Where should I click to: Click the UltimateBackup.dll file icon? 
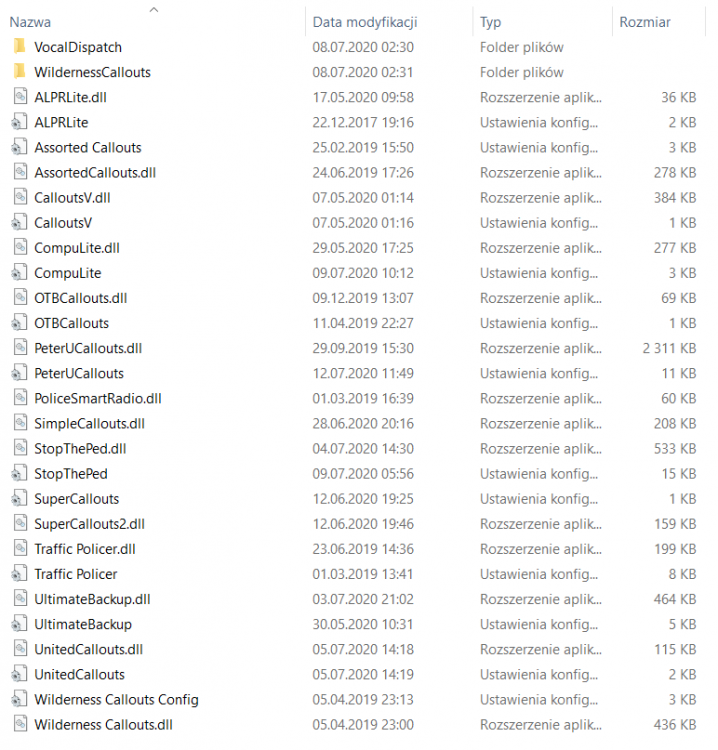[x=20, y=599]
